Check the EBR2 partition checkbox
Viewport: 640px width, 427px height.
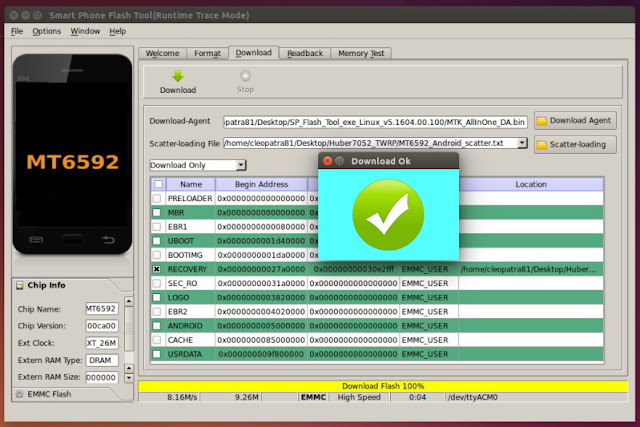point(157,311)
